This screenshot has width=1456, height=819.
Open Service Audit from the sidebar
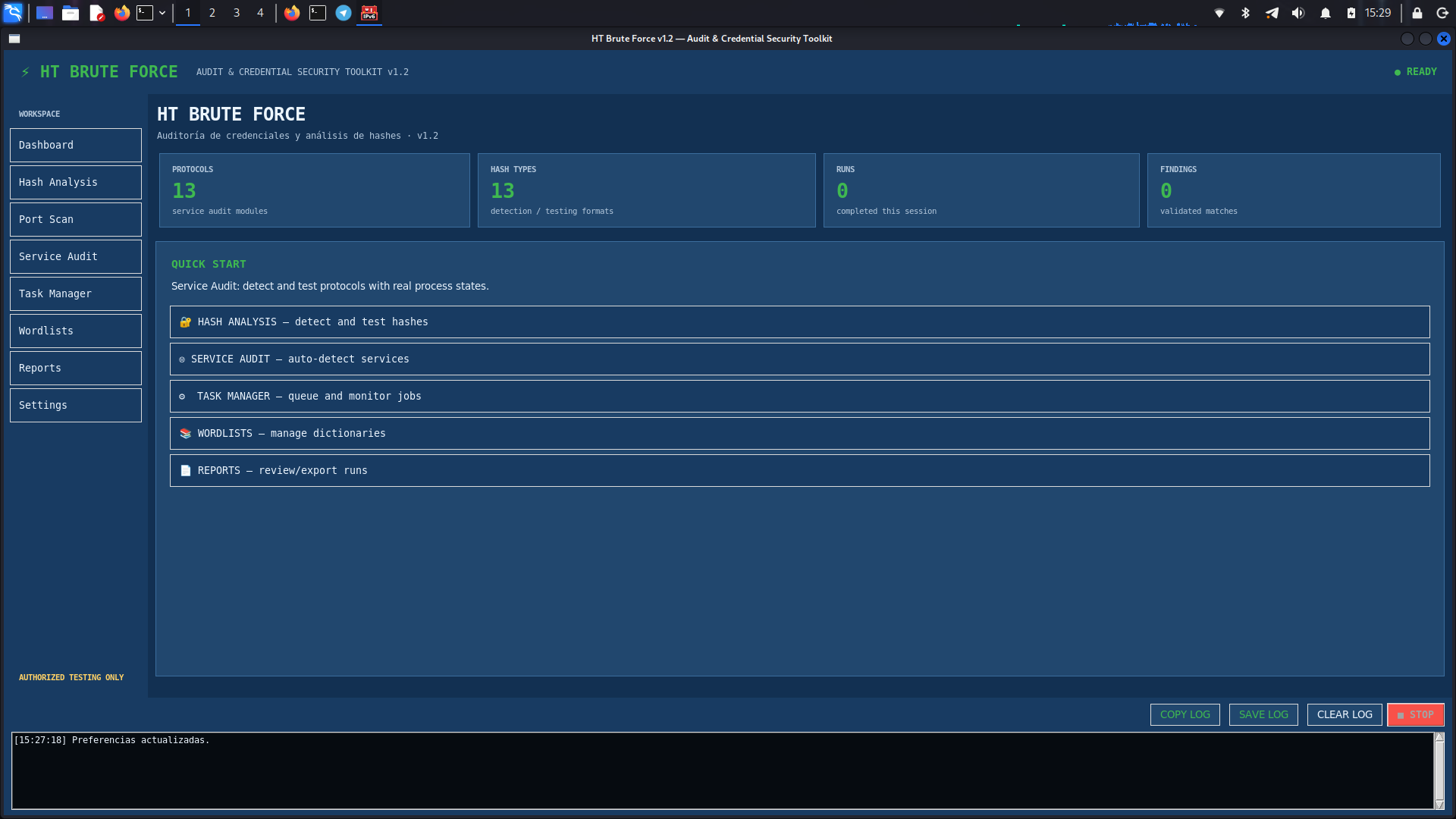(76, 256)
